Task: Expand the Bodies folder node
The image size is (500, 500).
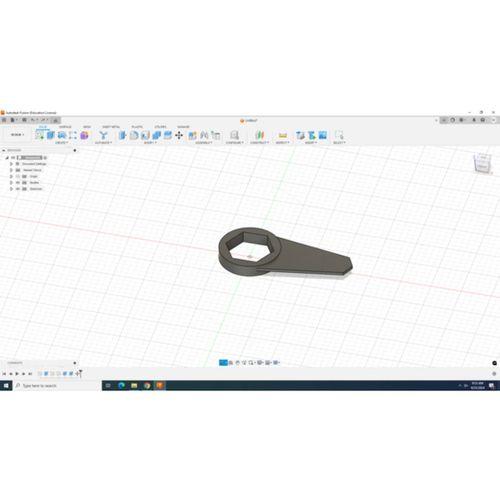Action: tap(11, 183)
